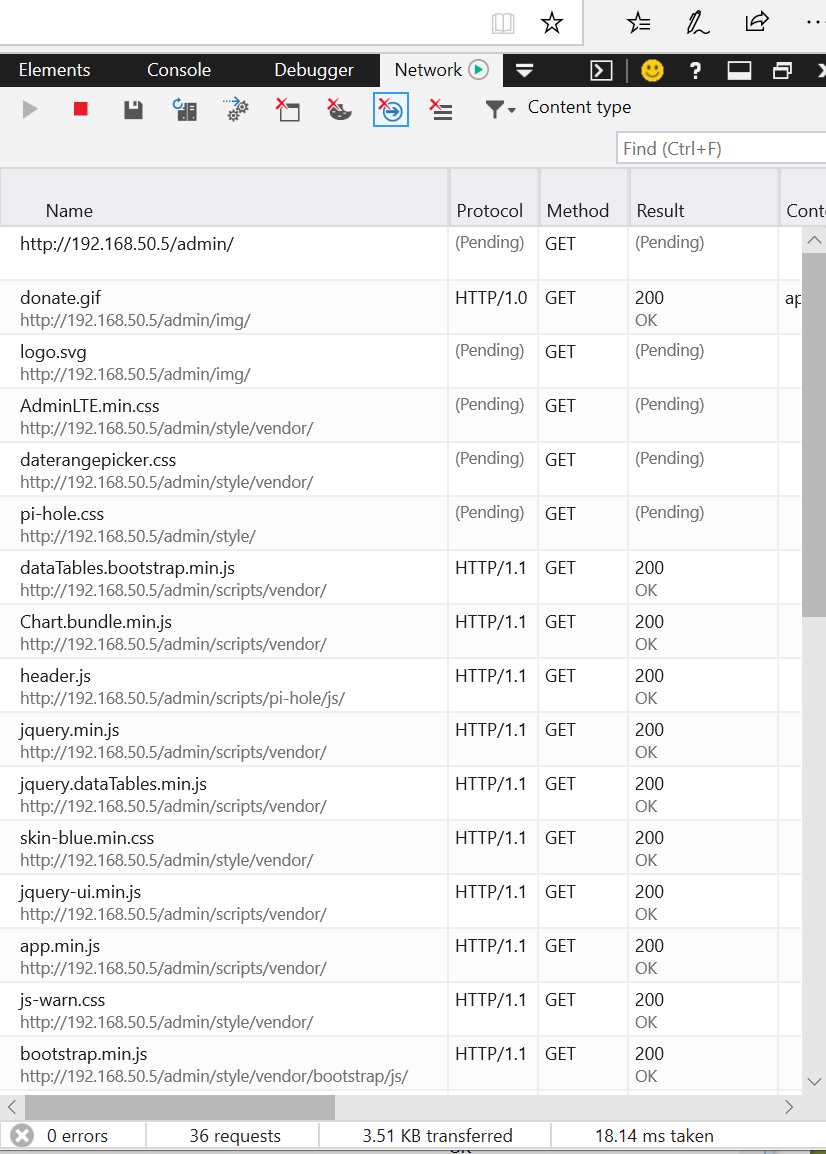Clear browser cookies from the toolbar
Screen dimensions: 826x1154
pos(339,110)
